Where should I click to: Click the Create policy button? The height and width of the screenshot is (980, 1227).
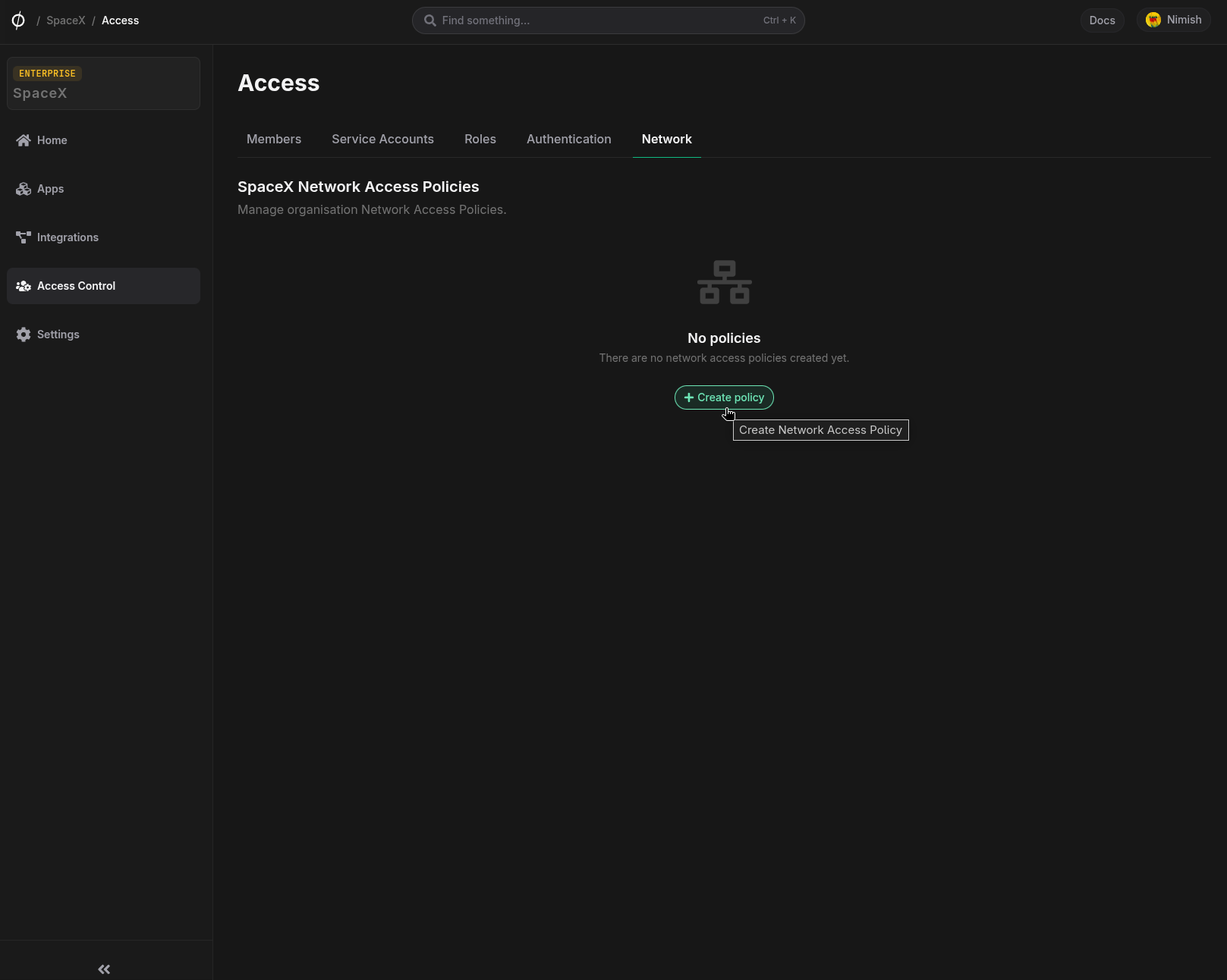[x=724, y=397]
